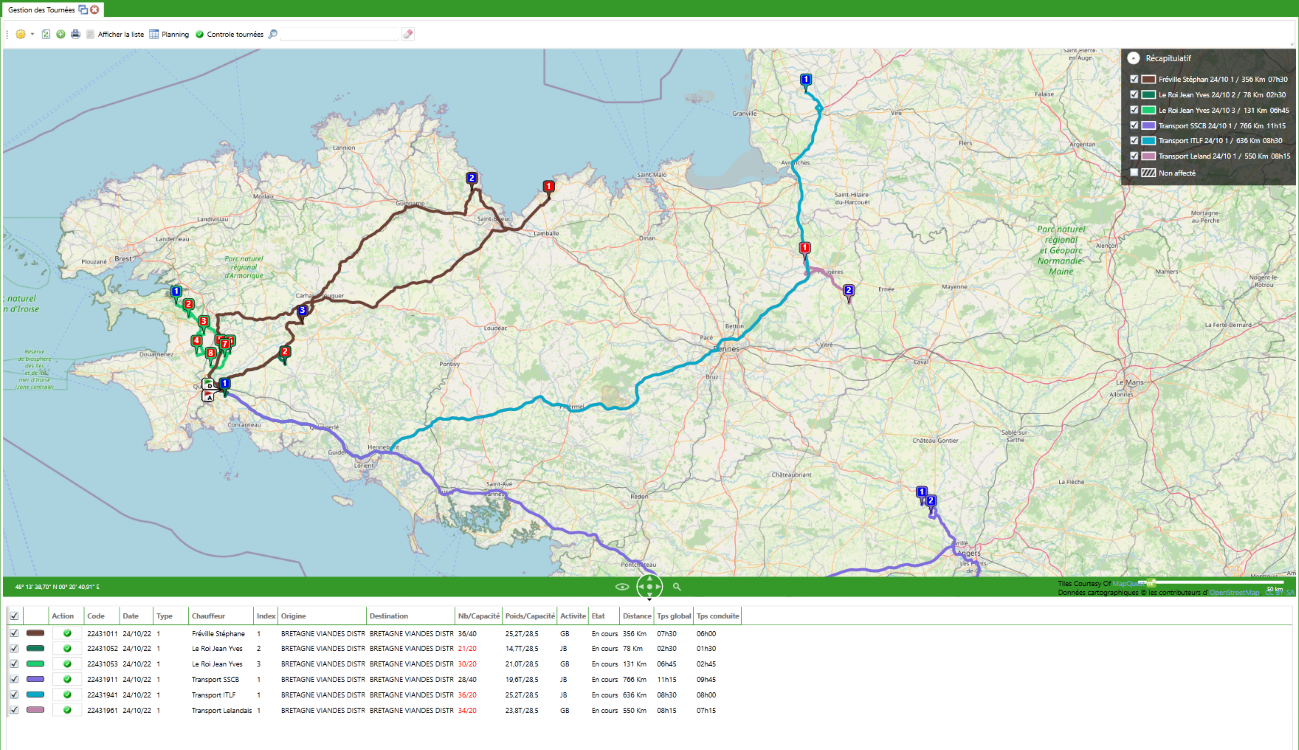Uncheck Transport ITLF legend checkbox
Screen dimensions: 1299x750
coord(1133,141)
